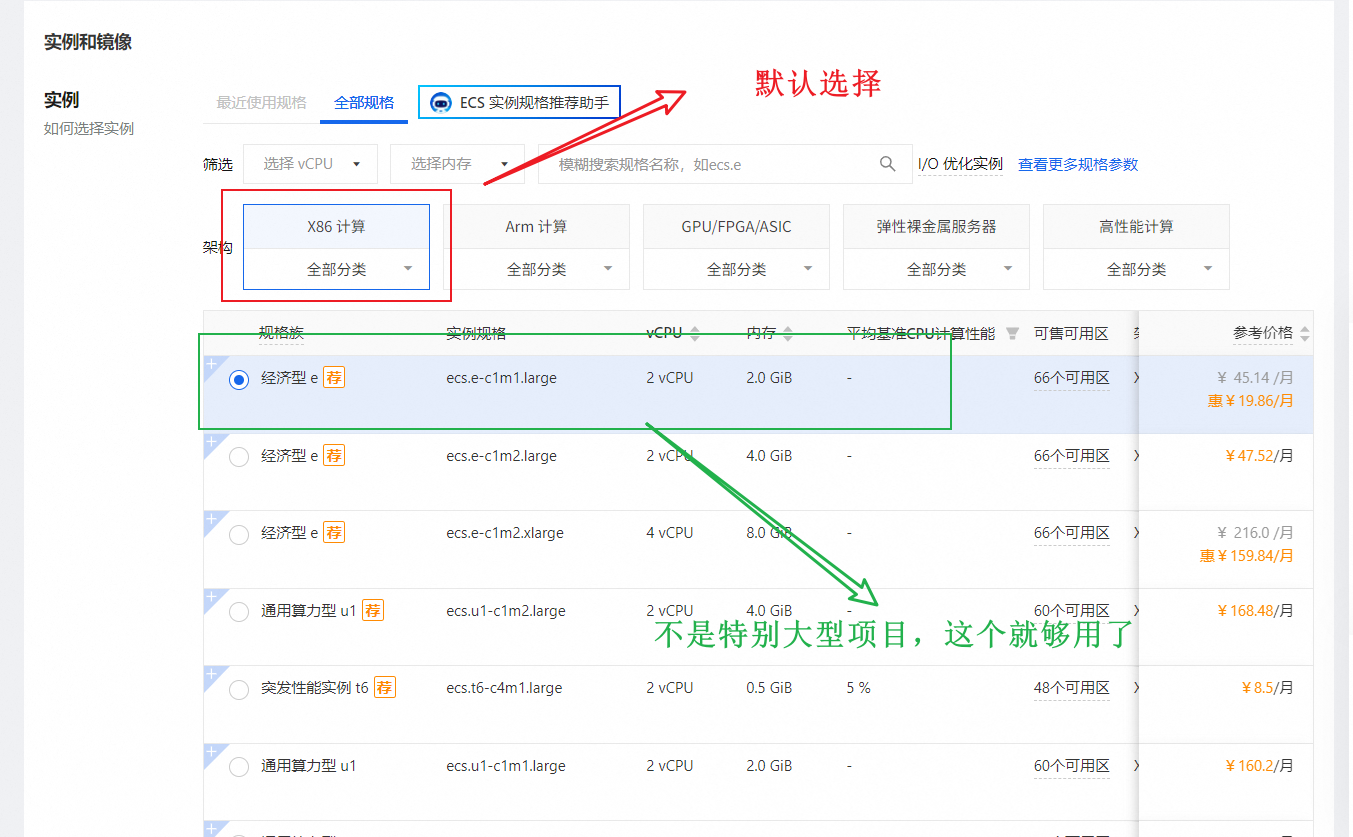Open 全部分类 dropdown under 弹性裸金属服务器
The width and height of the screenshot is (1353, 837).
pos(936,269)
